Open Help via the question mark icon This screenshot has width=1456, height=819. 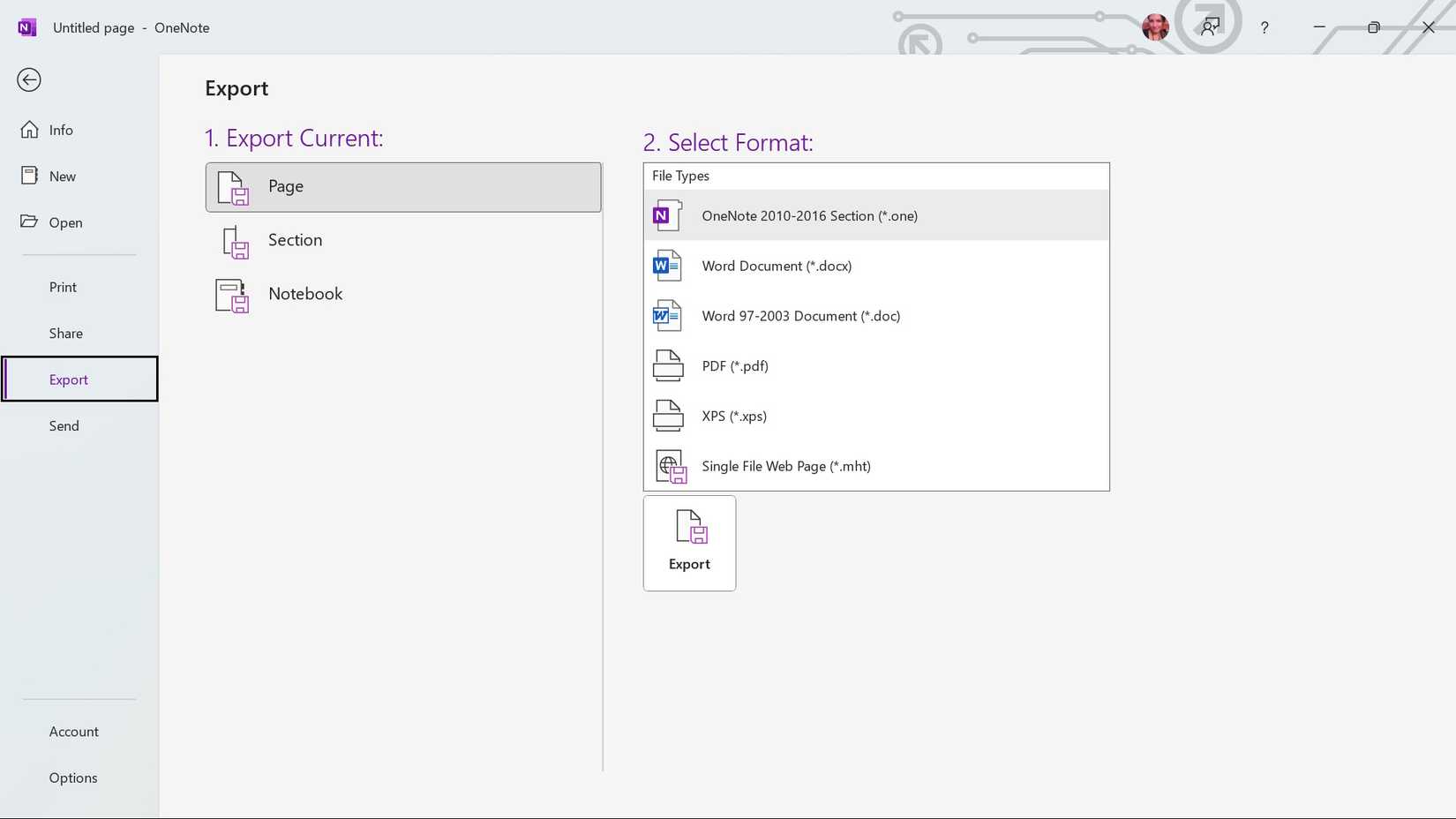(x=1265, y=27)
